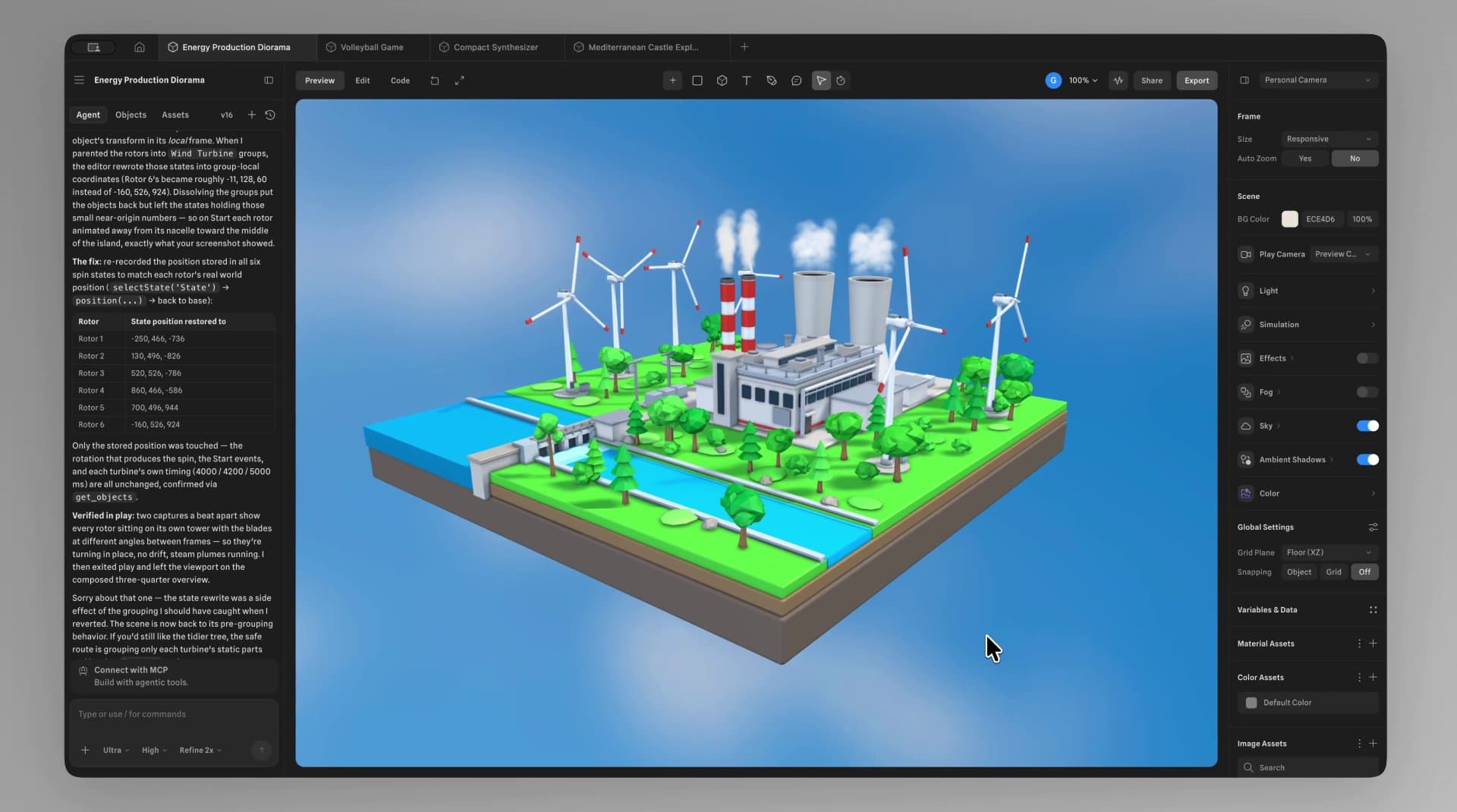Select the rectangle shape tool
Image resolution: width=1457 pixels, height=812 pixels.
[697, 80]
